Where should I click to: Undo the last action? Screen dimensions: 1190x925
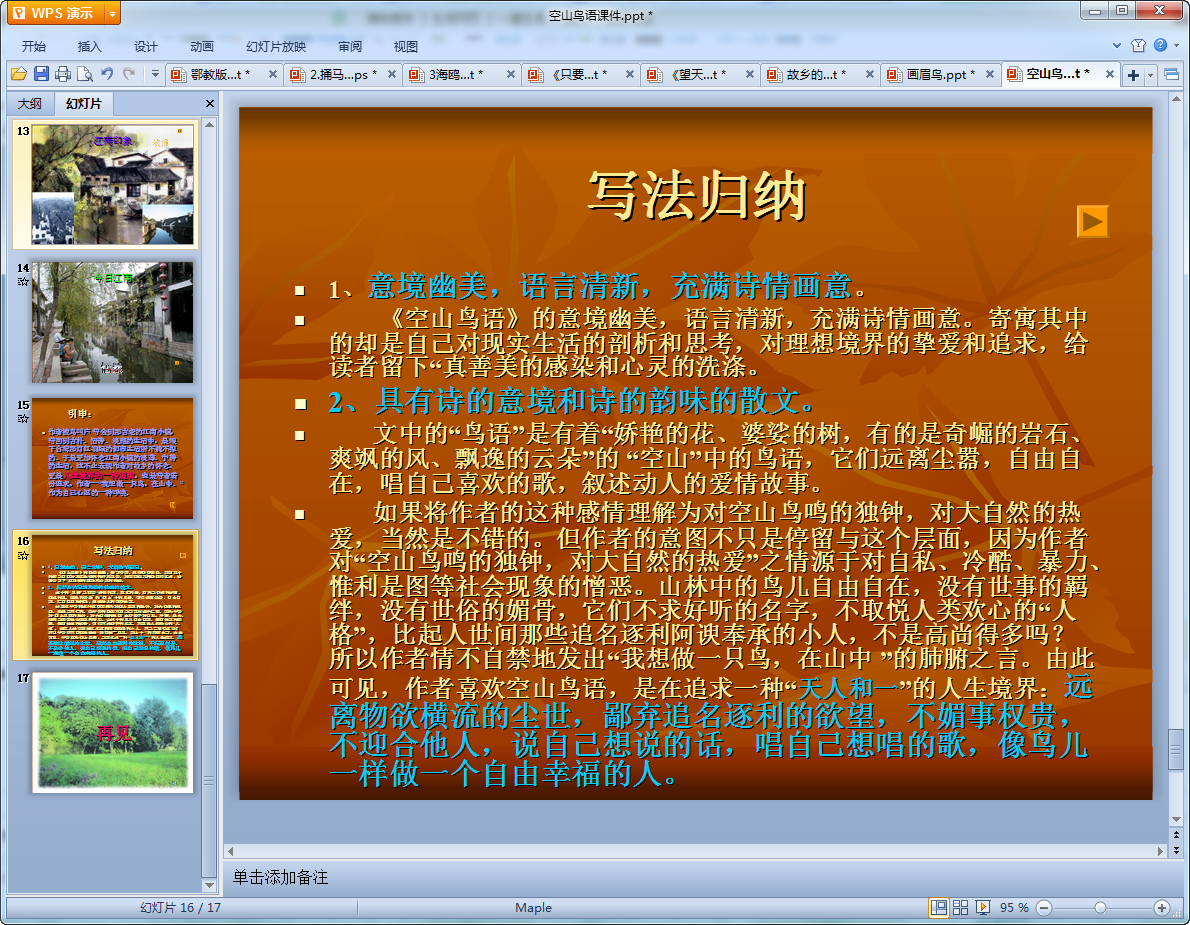coord(107,74)
